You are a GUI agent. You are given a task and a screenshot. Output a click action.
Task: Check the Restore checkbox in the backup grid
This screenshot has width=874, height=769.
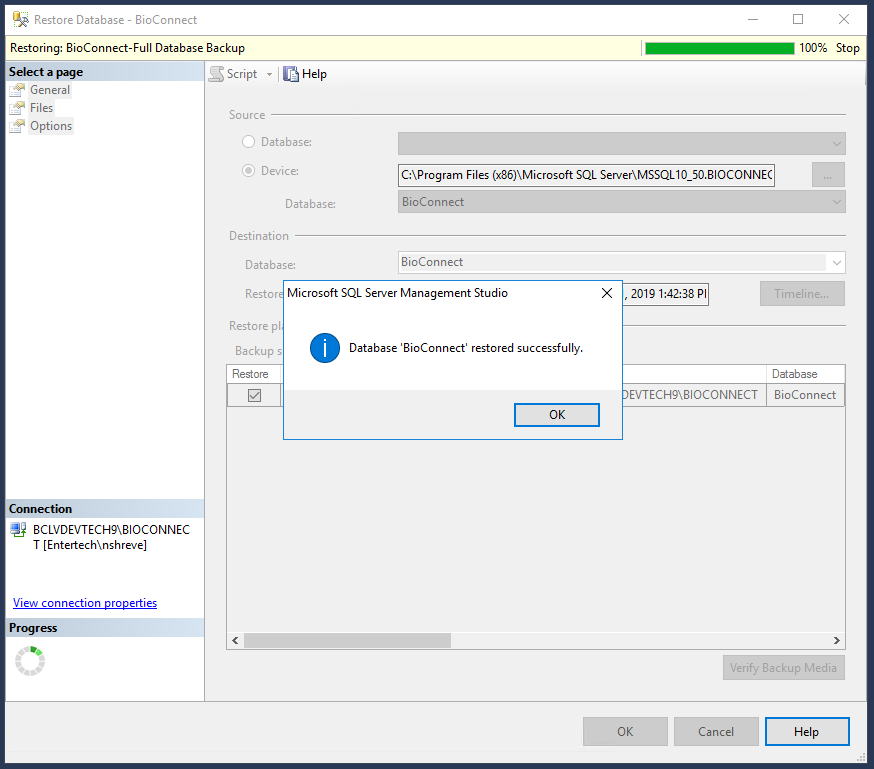tap(253, 394)
